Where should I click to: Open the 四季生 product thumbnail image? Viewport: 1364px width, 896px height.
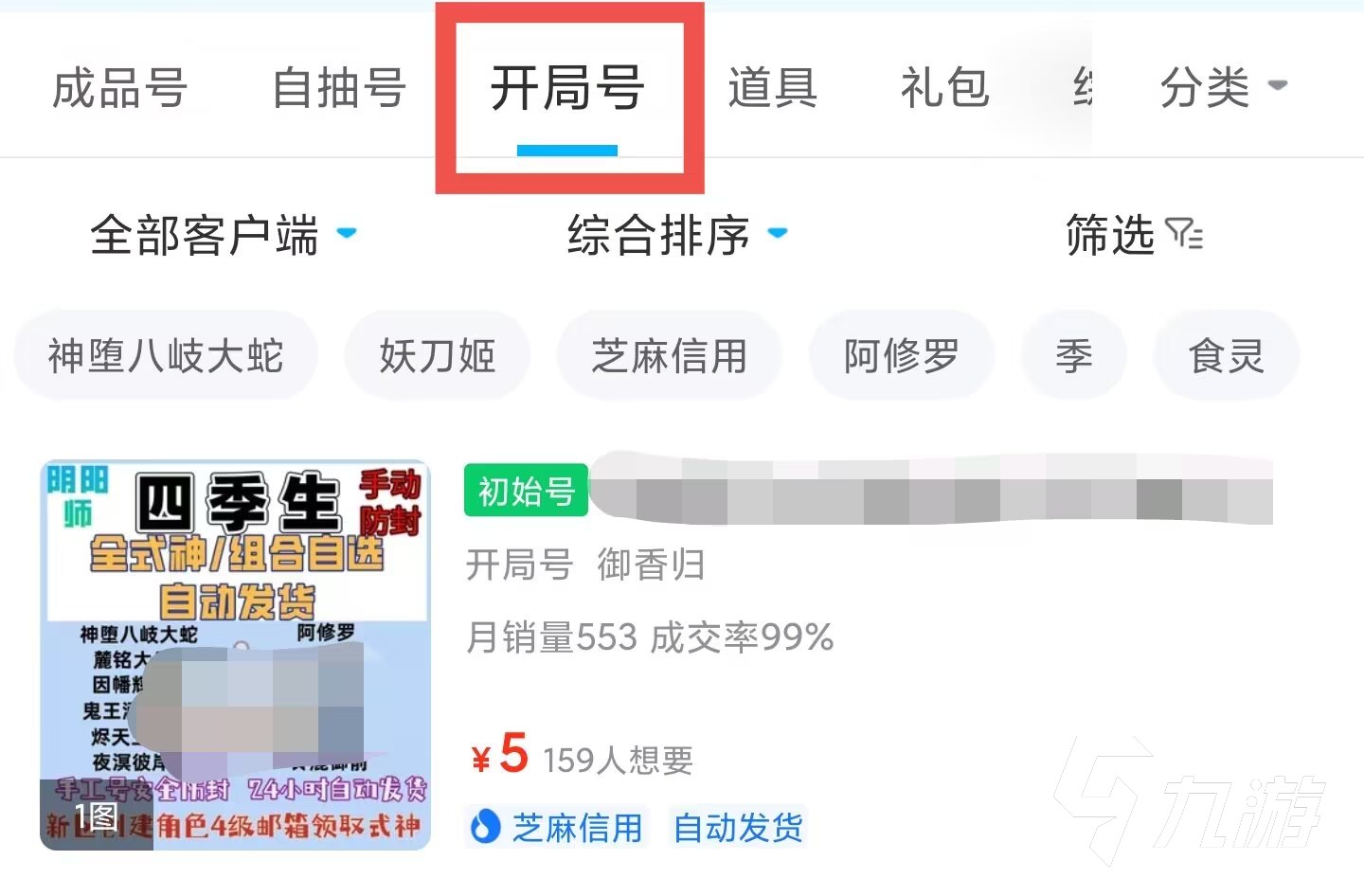[x=235, y=654]
